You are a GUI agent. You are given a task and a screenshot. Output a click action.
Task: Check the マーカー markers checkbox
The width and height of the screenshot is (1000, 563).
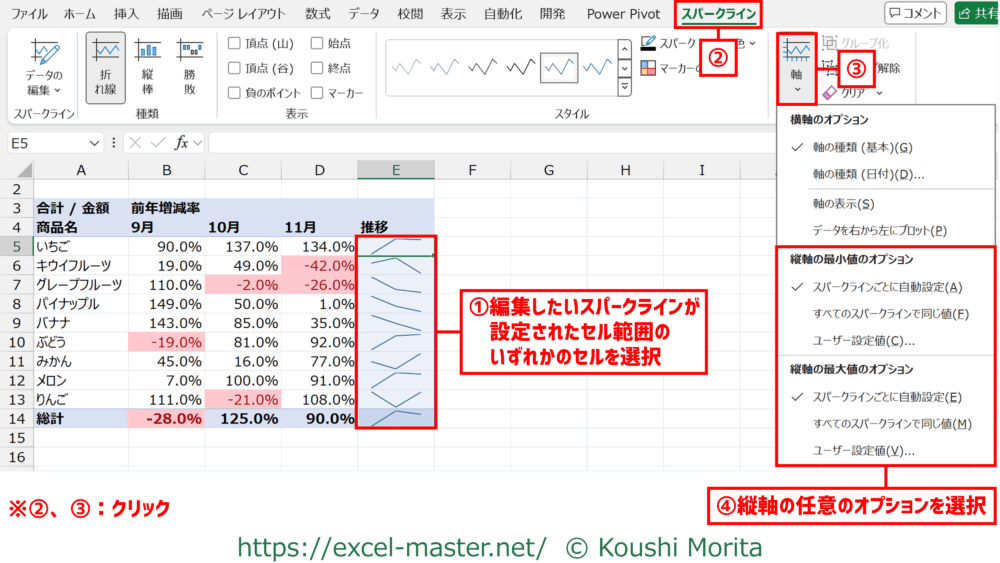(317, 93)
